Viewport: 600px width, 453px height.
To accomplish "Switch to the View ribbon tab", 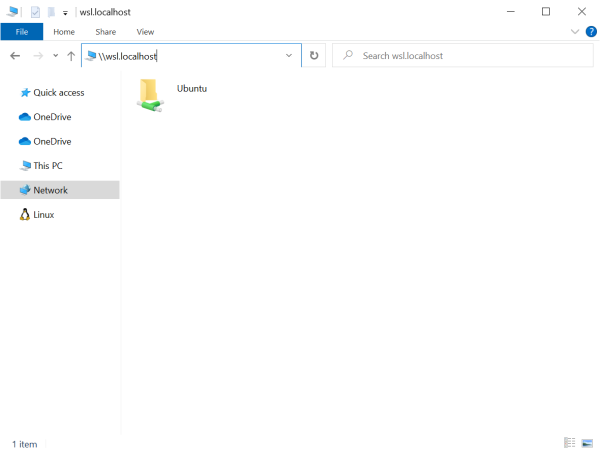I will pos(145,32).
